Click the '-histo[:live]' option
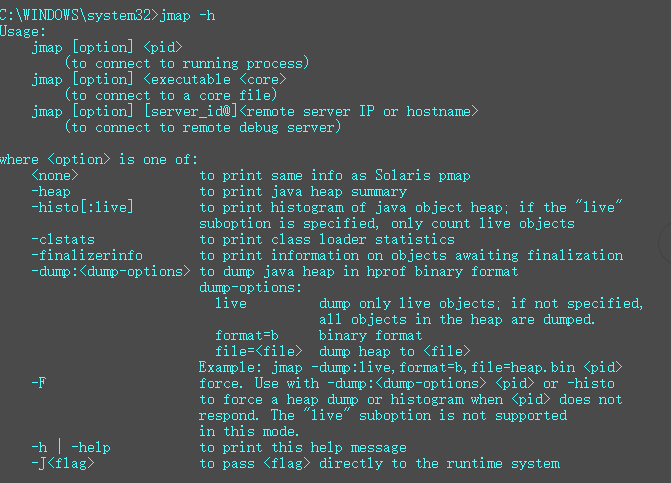The image size is (671, 483). point(83,207)
